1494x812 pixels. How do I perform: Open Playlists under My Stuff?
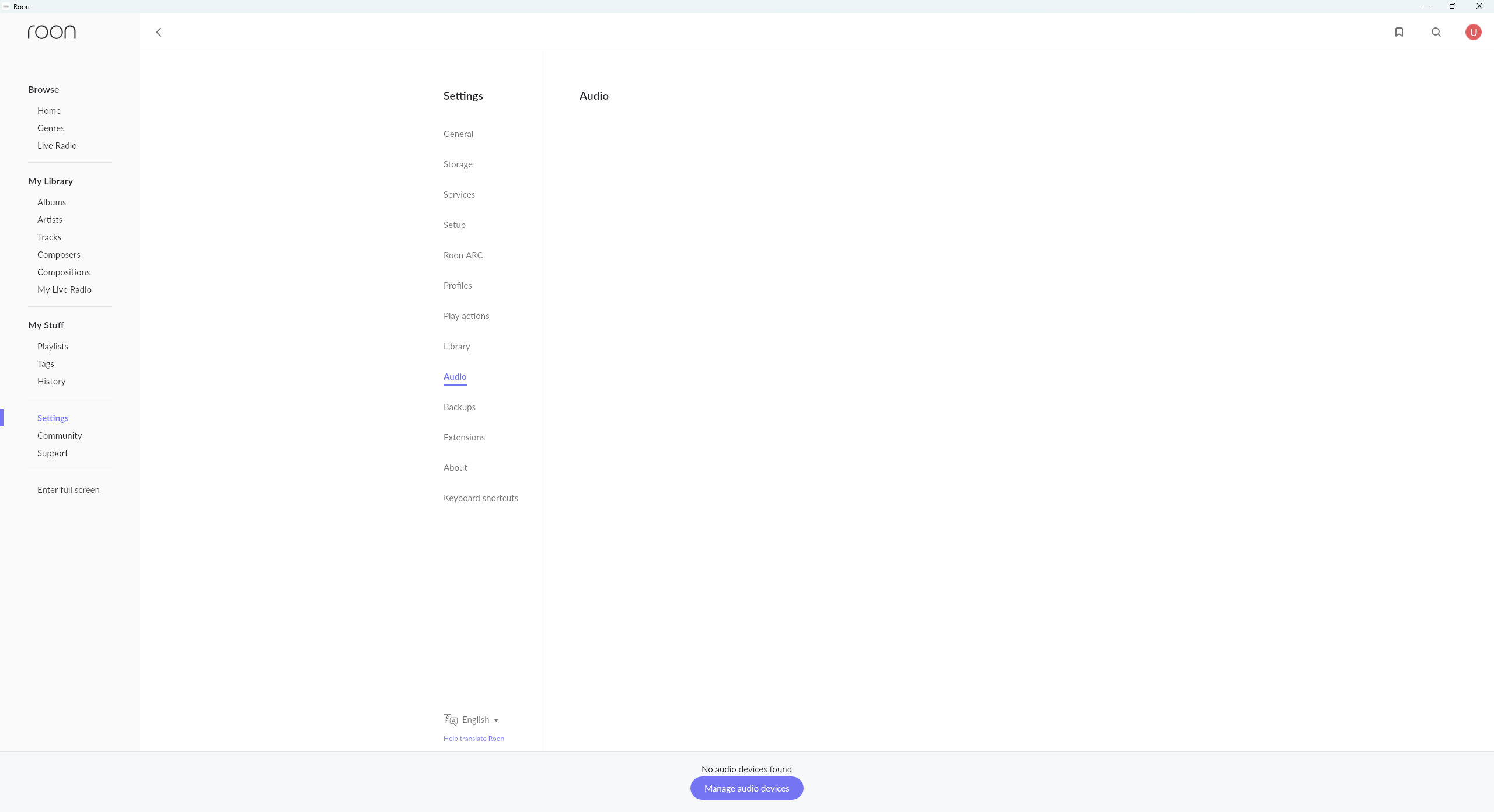click(x=53, y=346)
